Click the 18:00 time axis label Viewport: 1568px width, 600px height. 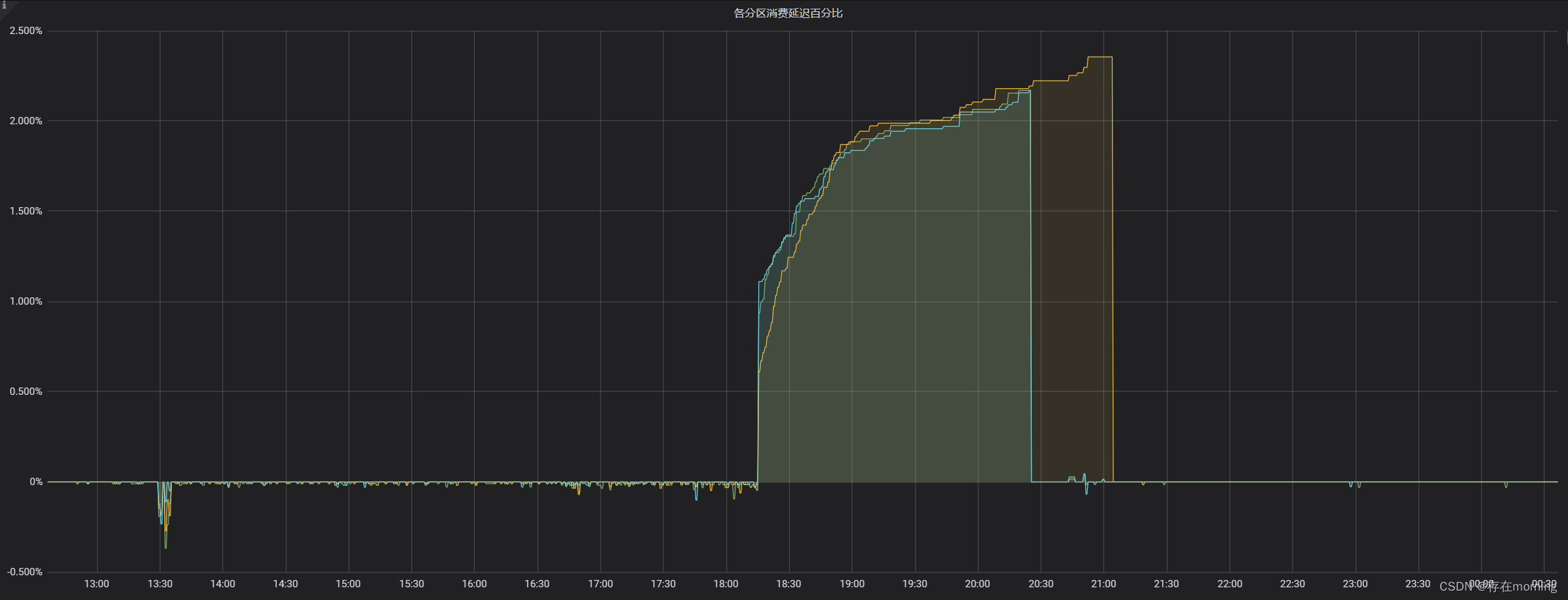(x=726, y=584)
